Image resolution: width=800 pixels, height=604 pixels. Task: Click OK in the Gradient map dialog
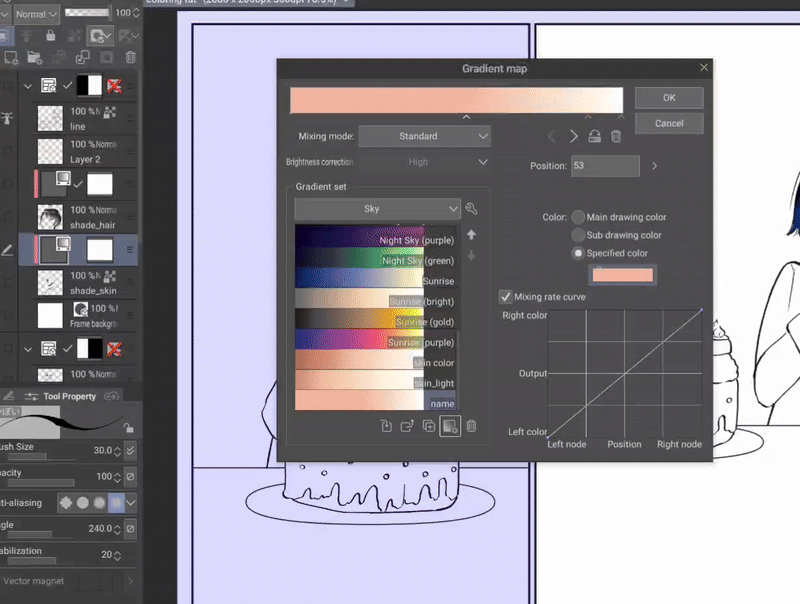(669, 97)
